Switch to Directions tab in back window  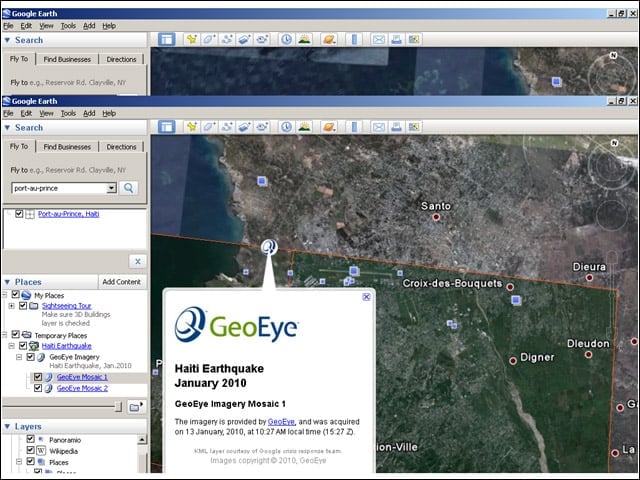click(121, 59)
